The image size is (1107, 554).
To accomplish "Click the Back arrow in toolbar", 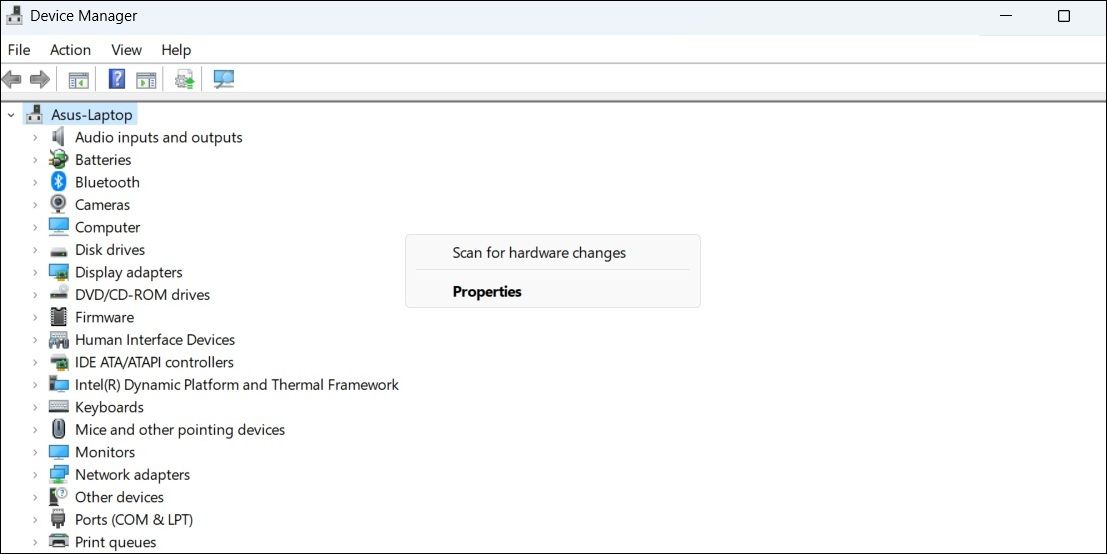I will [12, 79].
